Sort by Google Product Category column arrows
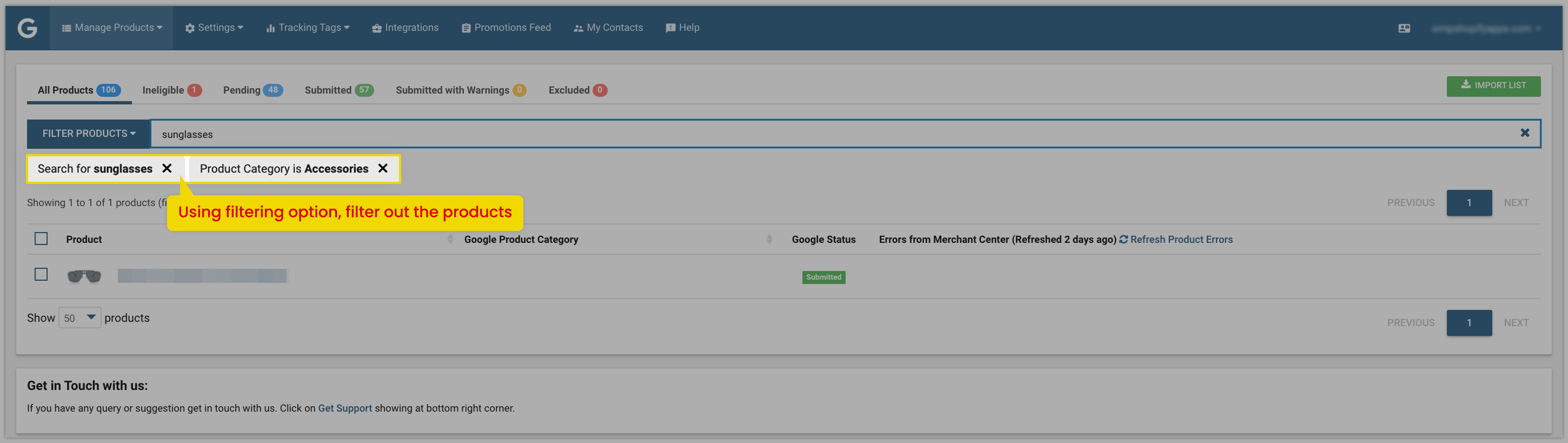1568x443 pixels. [x=769, y=240]
